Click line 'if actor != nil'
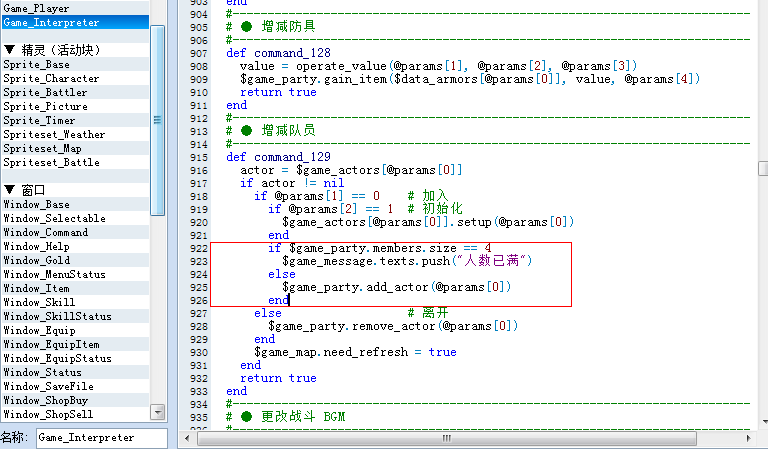Screen dimensions: 768x449 (x=292, y=183)
